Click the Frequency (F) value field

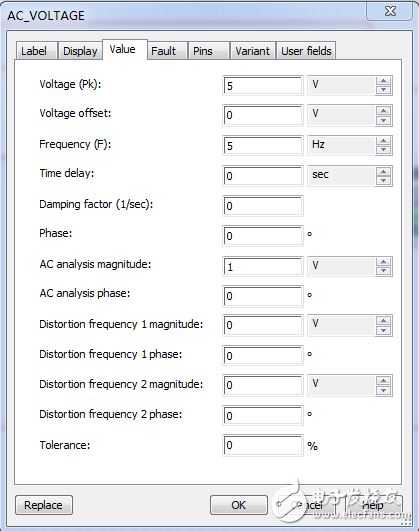tap(263, 146)
